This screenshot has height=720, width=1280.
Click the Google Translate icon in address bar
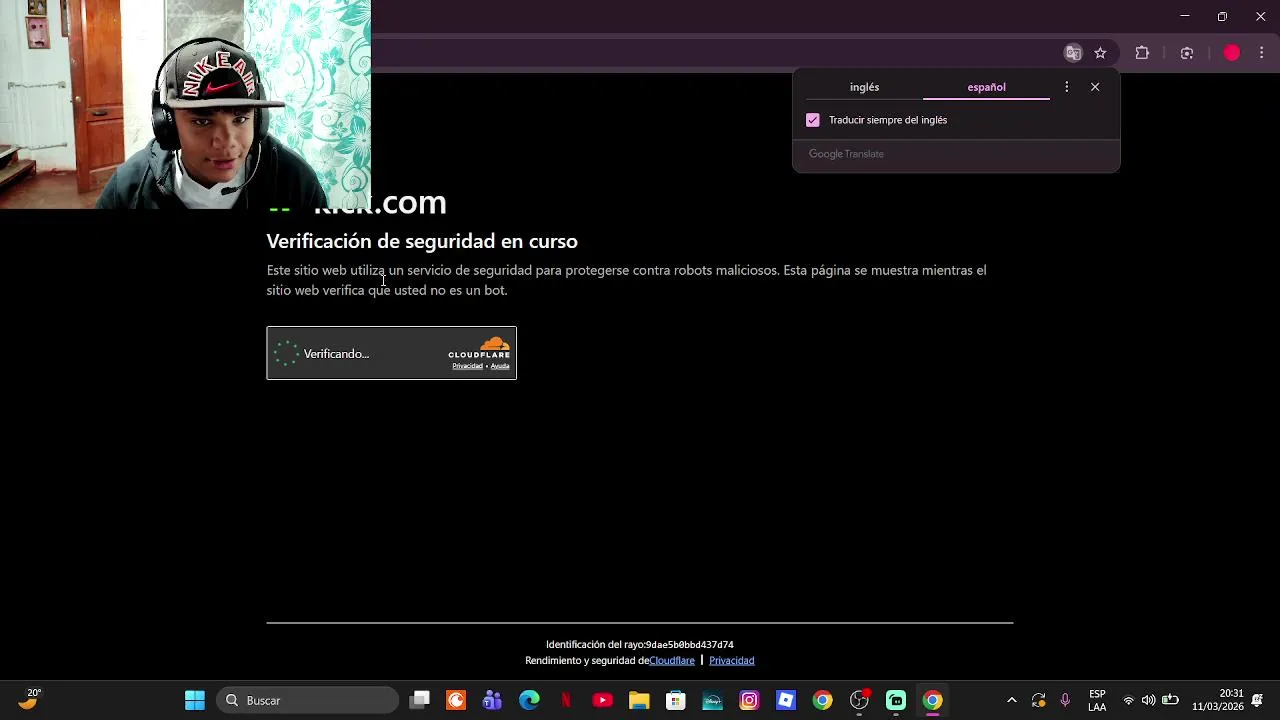[x=1073, y=53]
